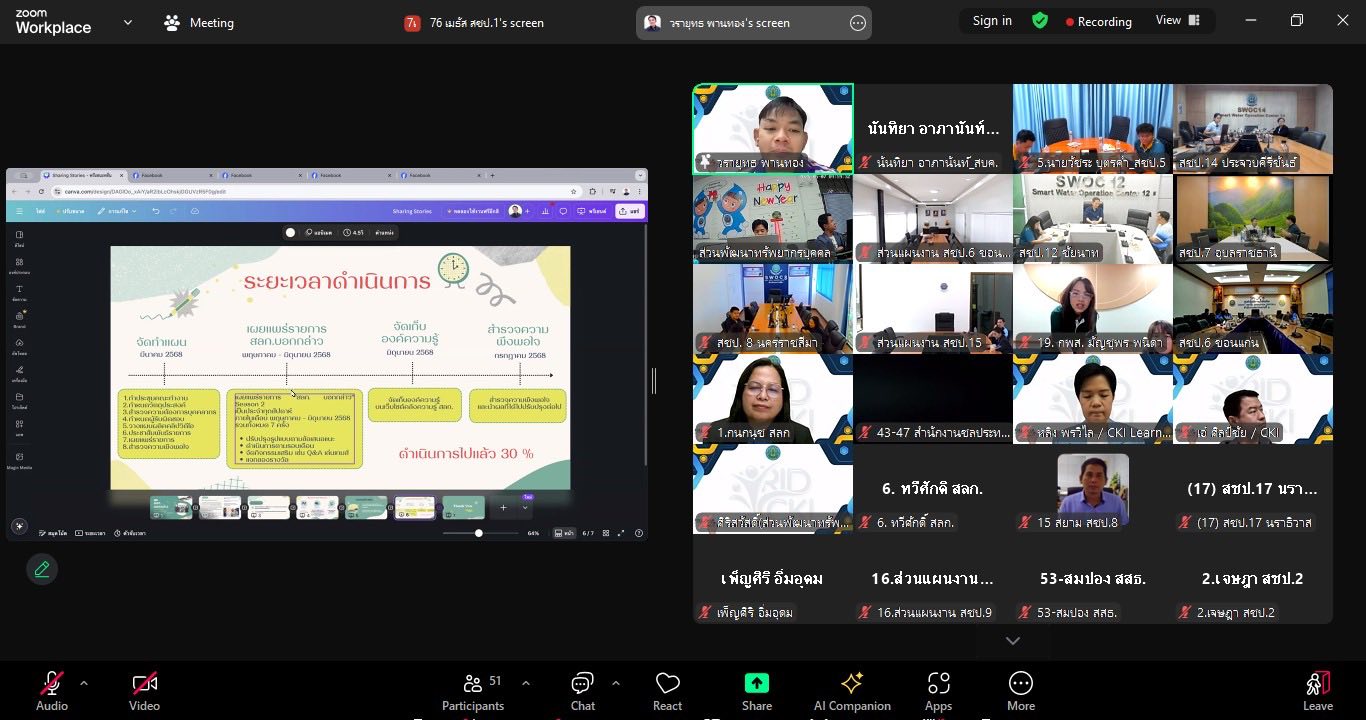Click the Sign in button
The image size is (1366, 720).
coord(992,21)
